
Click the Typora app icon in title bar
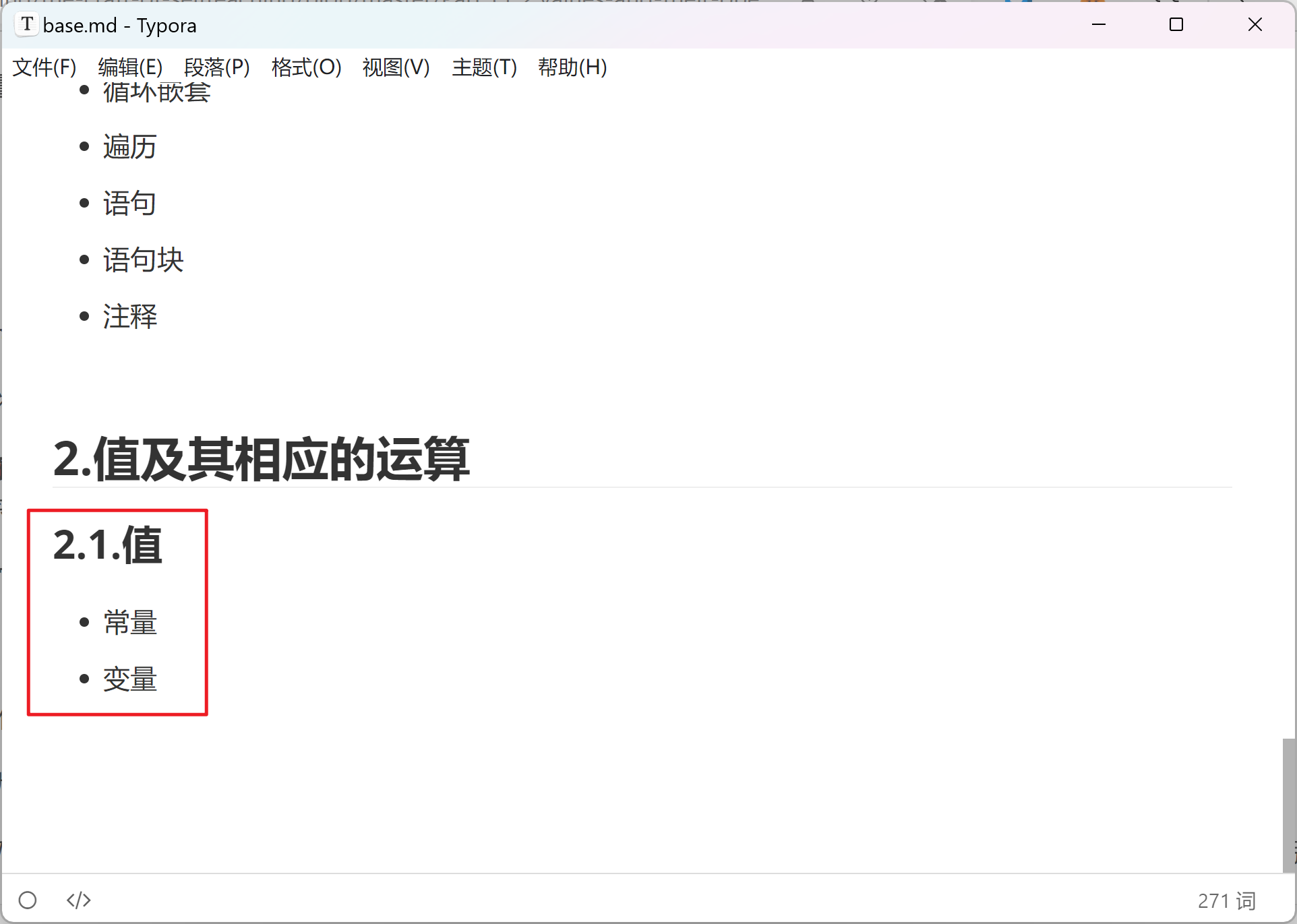(x=27, y=25)
